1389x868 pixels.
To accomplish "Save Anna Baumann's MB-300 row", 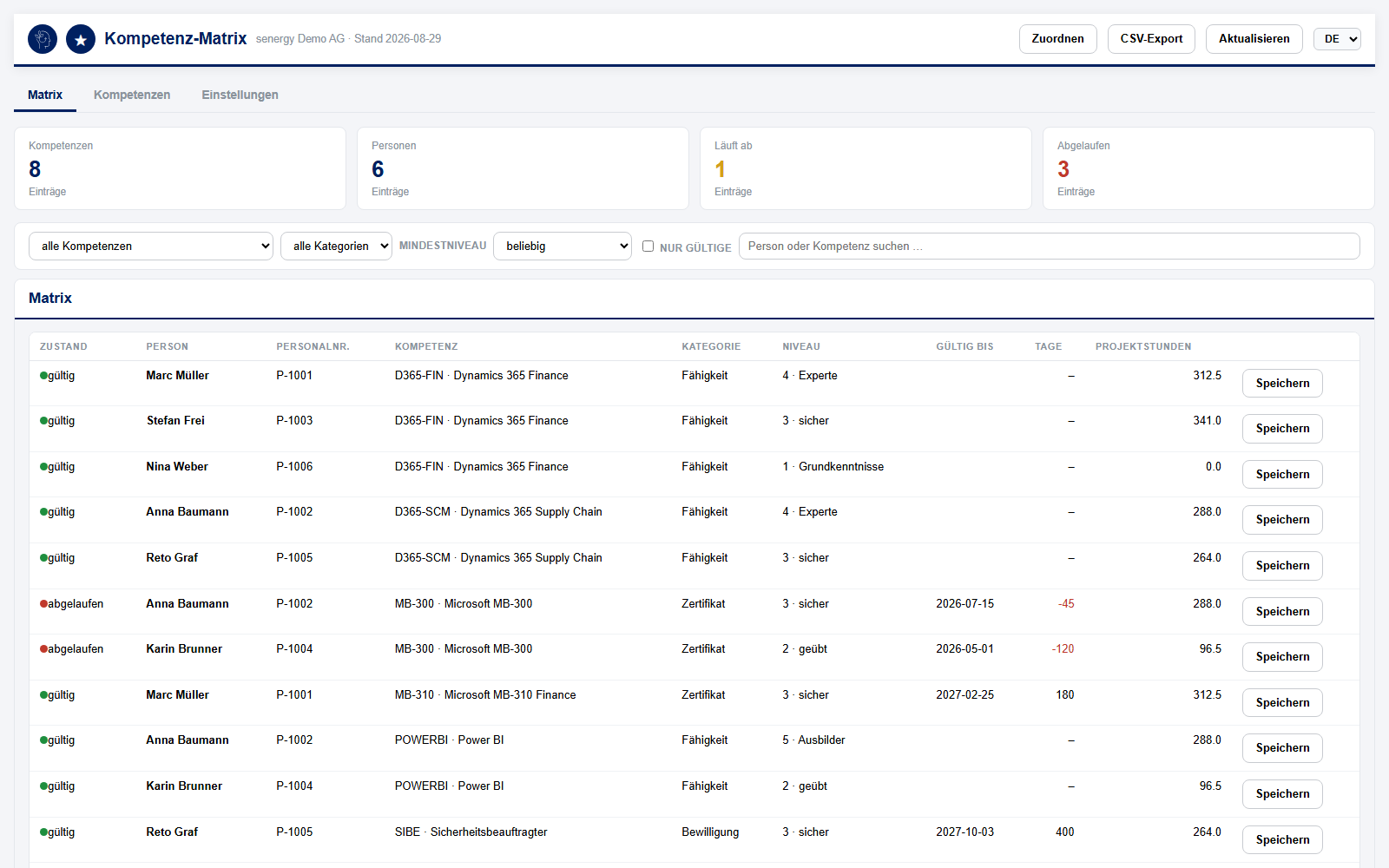I will [x=1282, y=612].
